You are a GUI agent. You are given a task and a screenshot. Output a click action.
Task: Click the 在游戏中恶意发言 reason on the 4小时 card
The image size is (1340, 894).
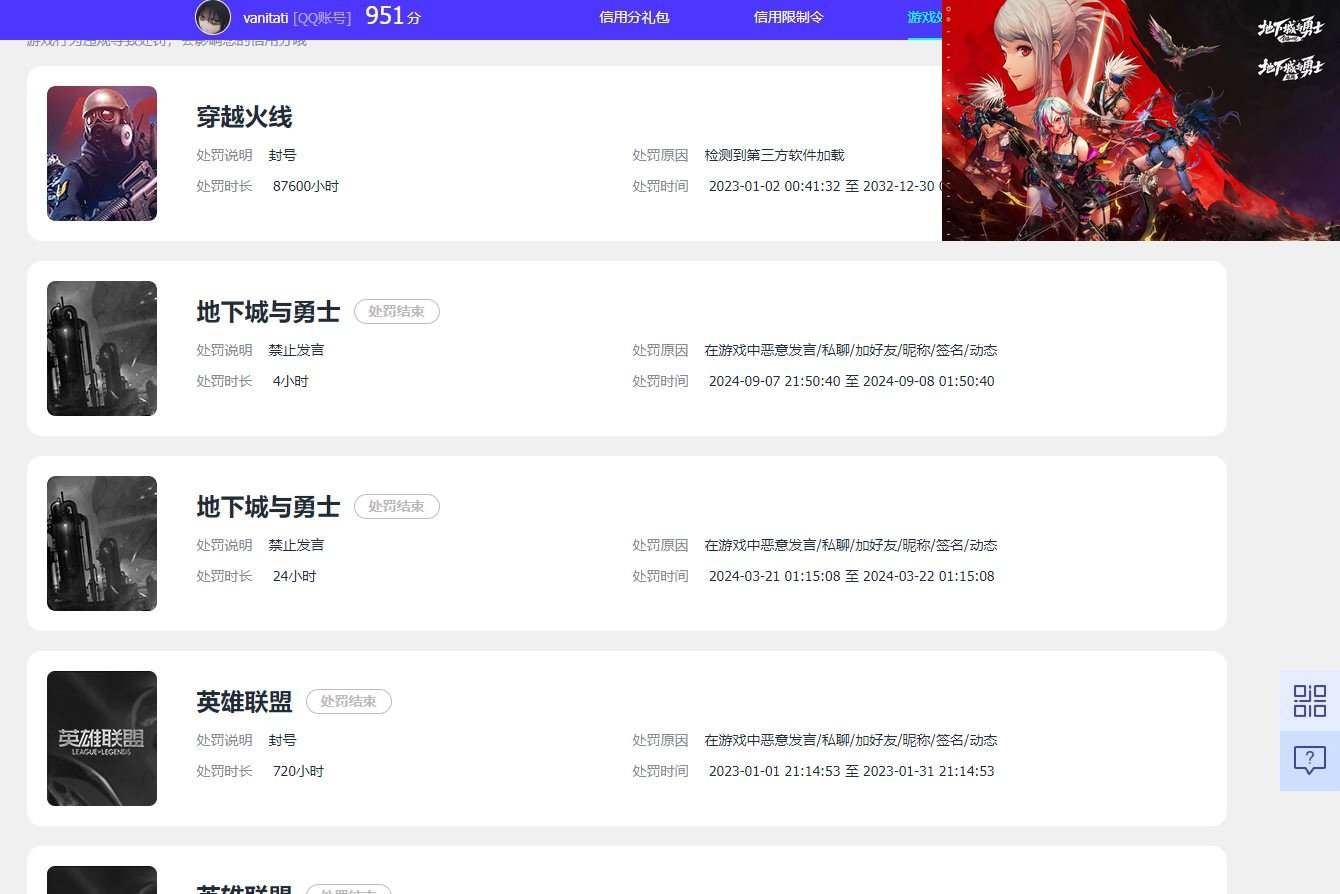tap(851, 350)
